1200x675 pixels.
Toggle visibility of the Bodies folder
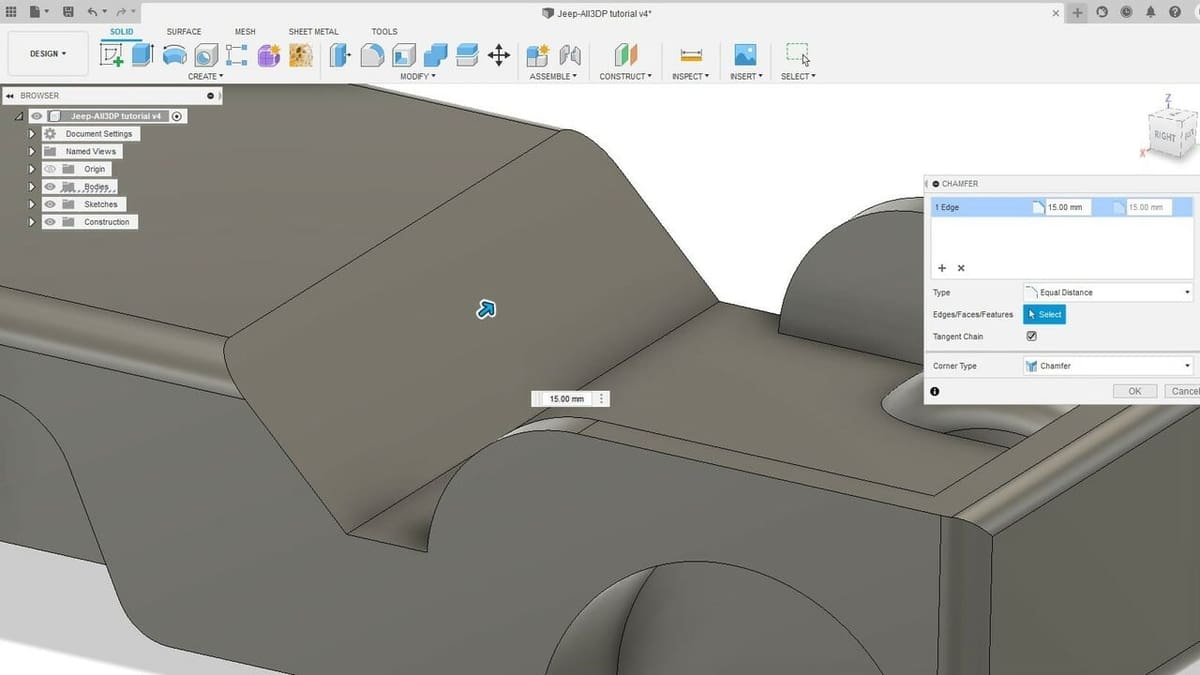tap(50, 187)
